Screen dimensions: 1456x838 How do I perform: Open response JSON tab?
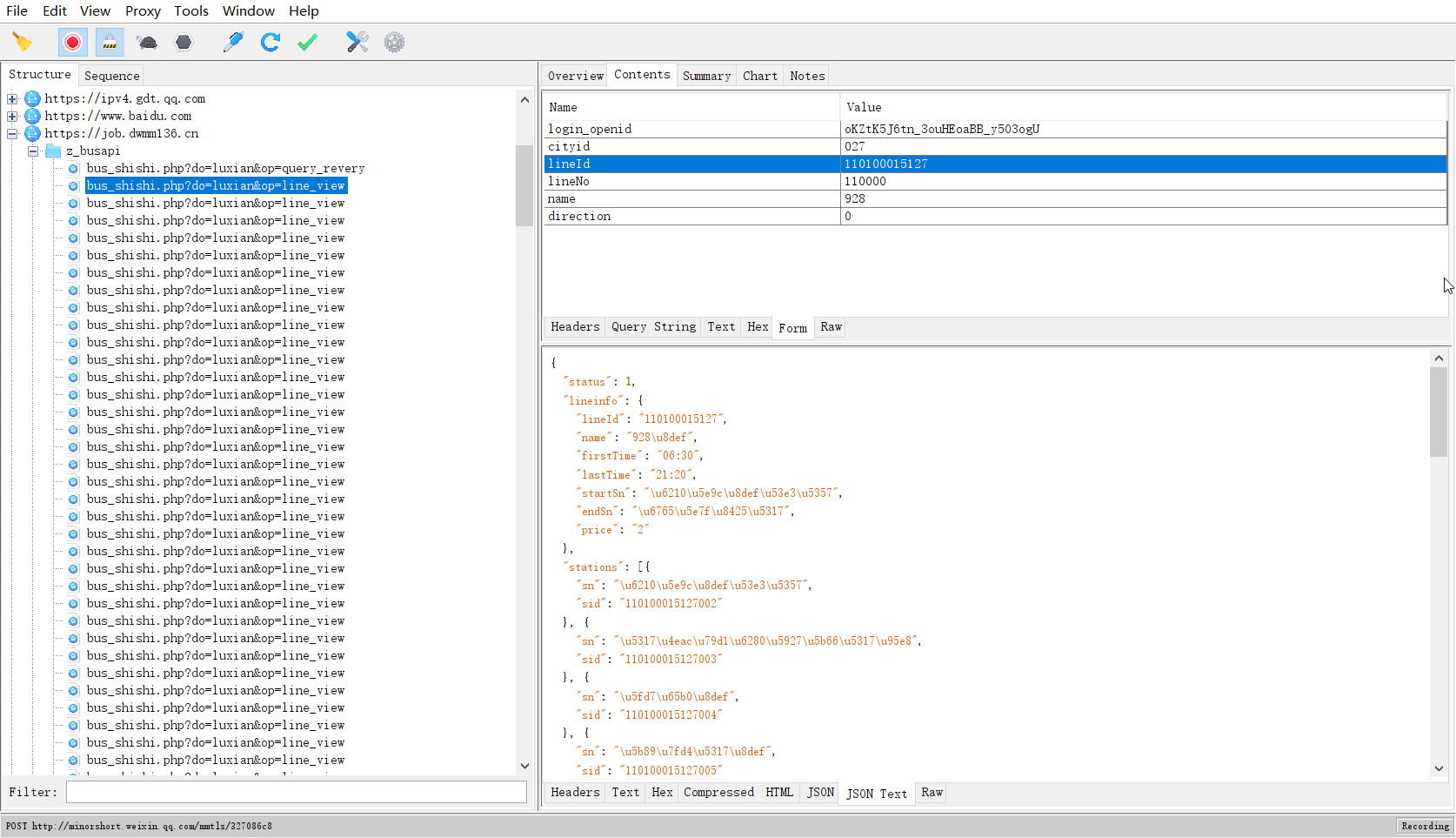click(820, 793)
